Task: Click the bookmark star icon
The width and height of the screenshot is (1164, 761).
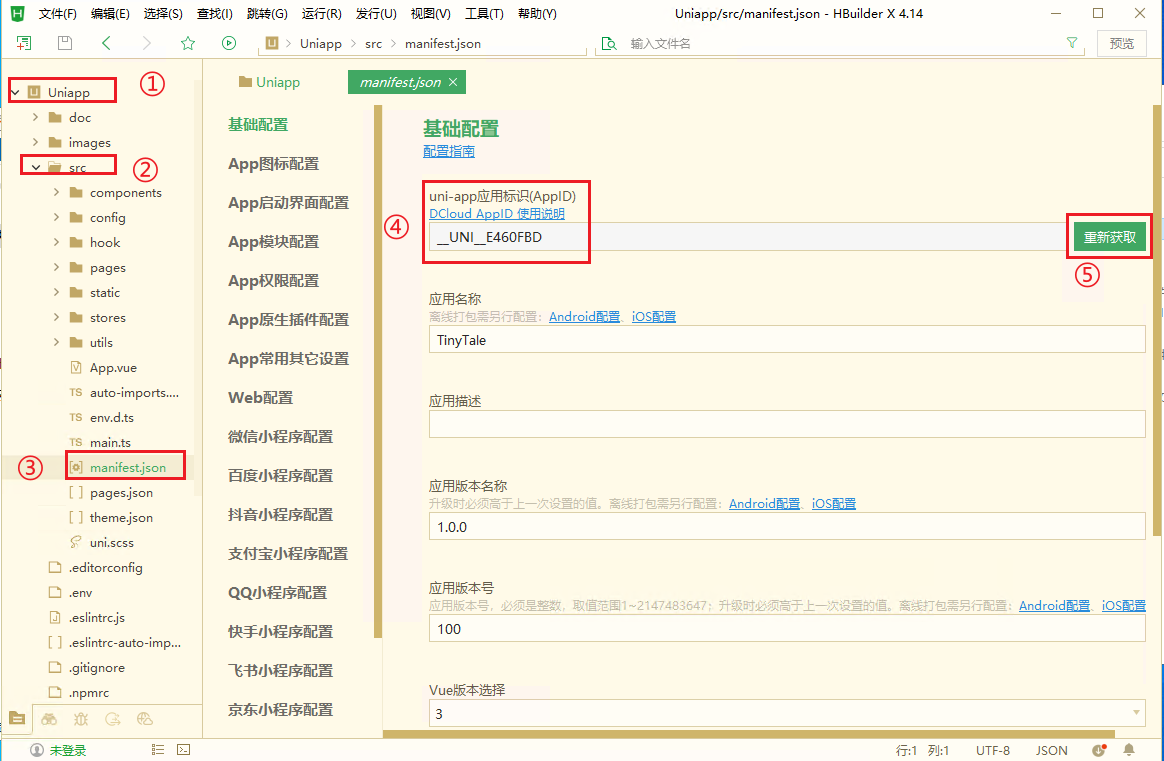Action: pos(188,43)
